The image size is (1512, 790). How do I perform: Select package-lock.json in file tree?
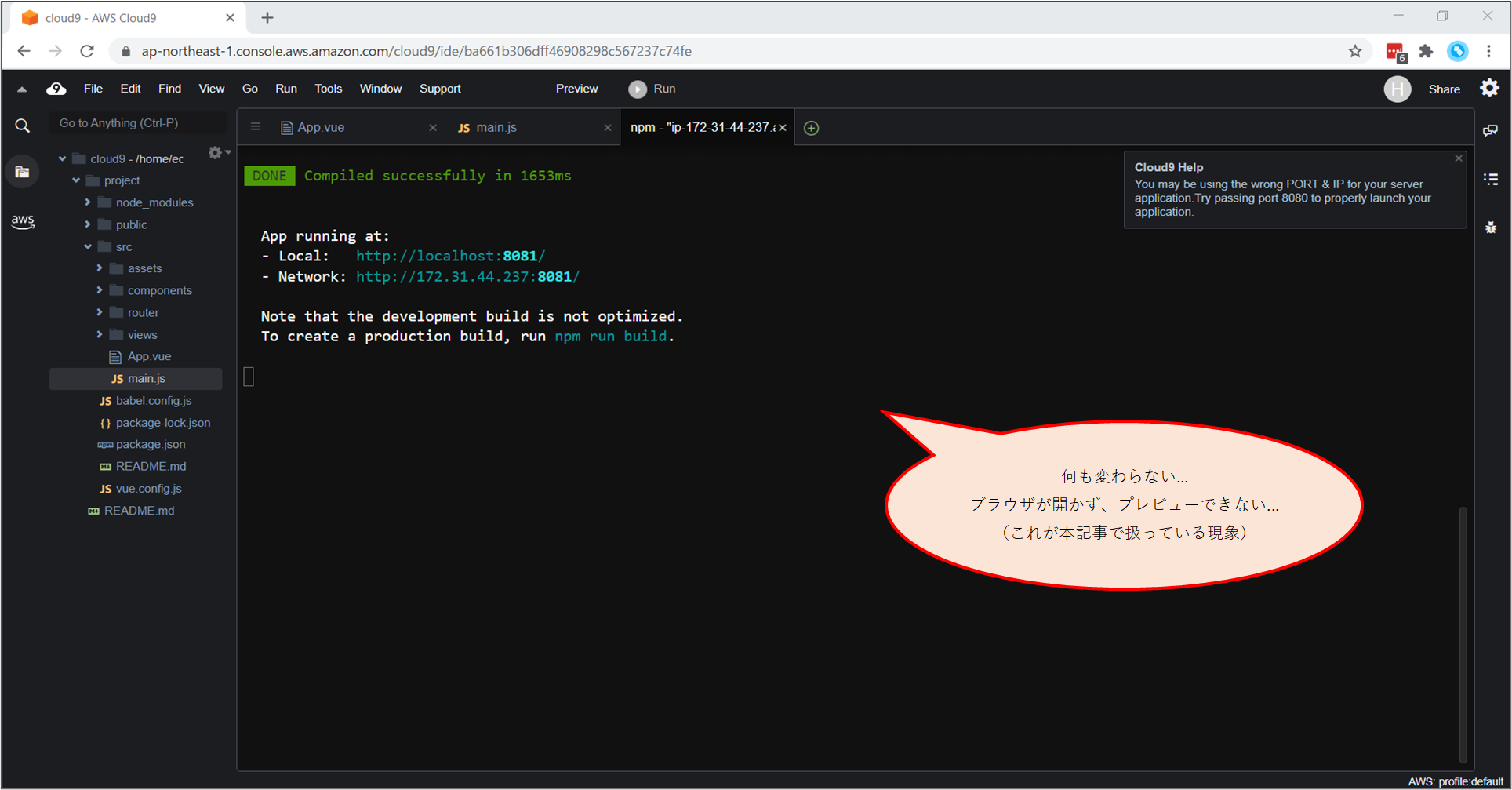click(162, 423)
